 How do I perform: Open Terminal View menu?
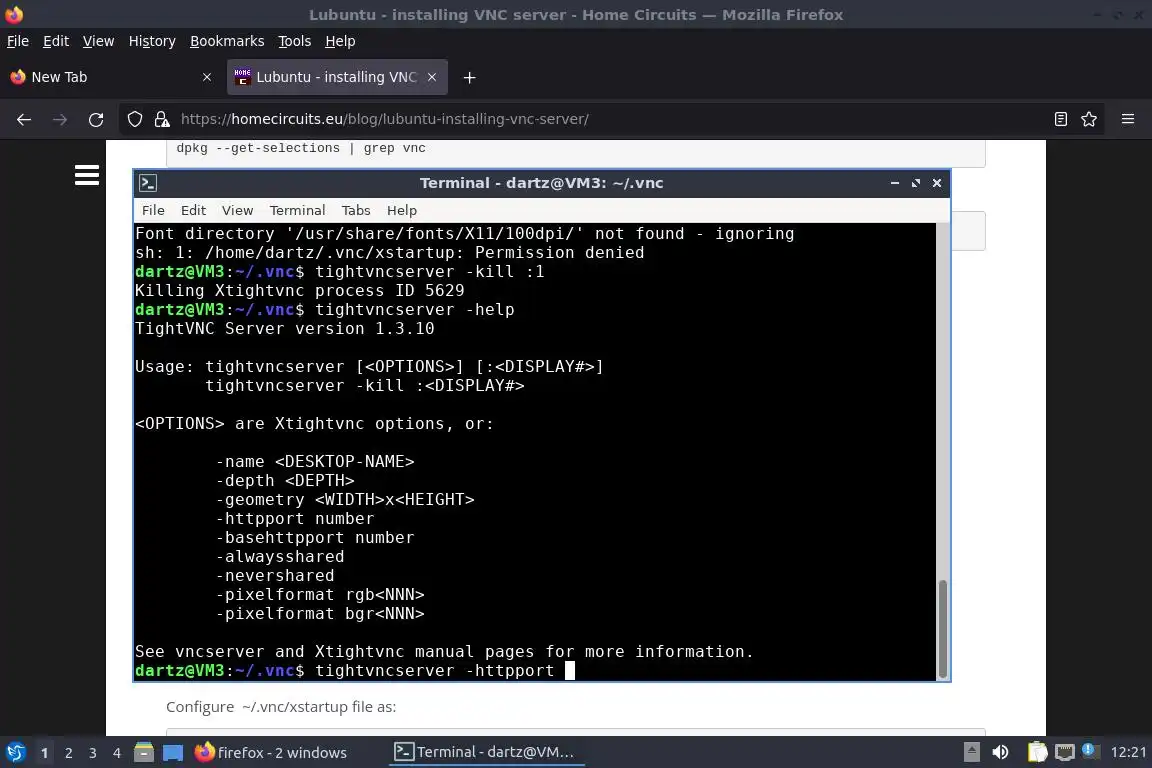point(237,210)
